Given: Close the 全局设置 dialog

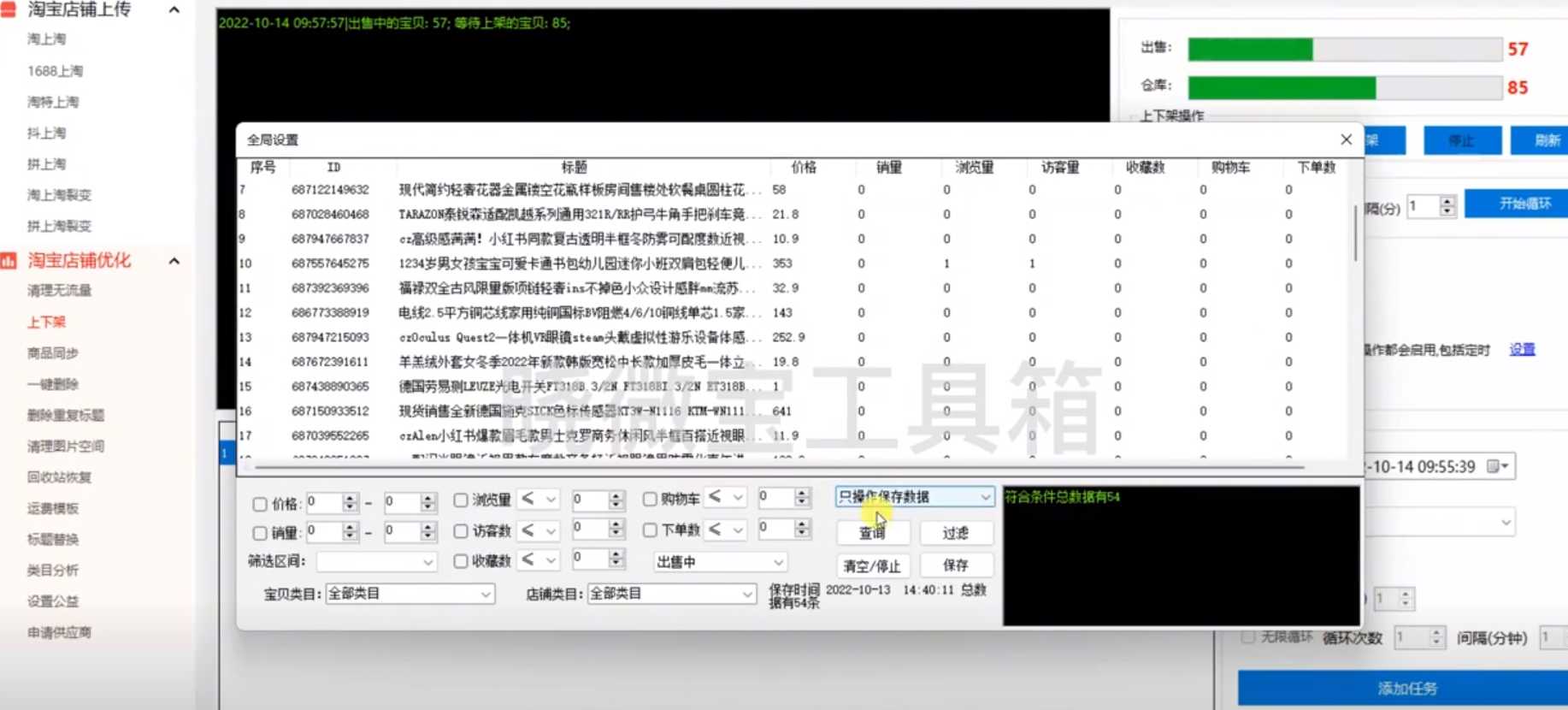Looking at the screenshot, I should coord(1346,139).
